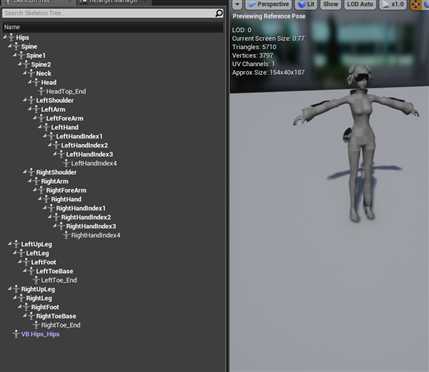Select the LeftHandIndex2 bone label

pyautogui.click(x=85, y=145)
